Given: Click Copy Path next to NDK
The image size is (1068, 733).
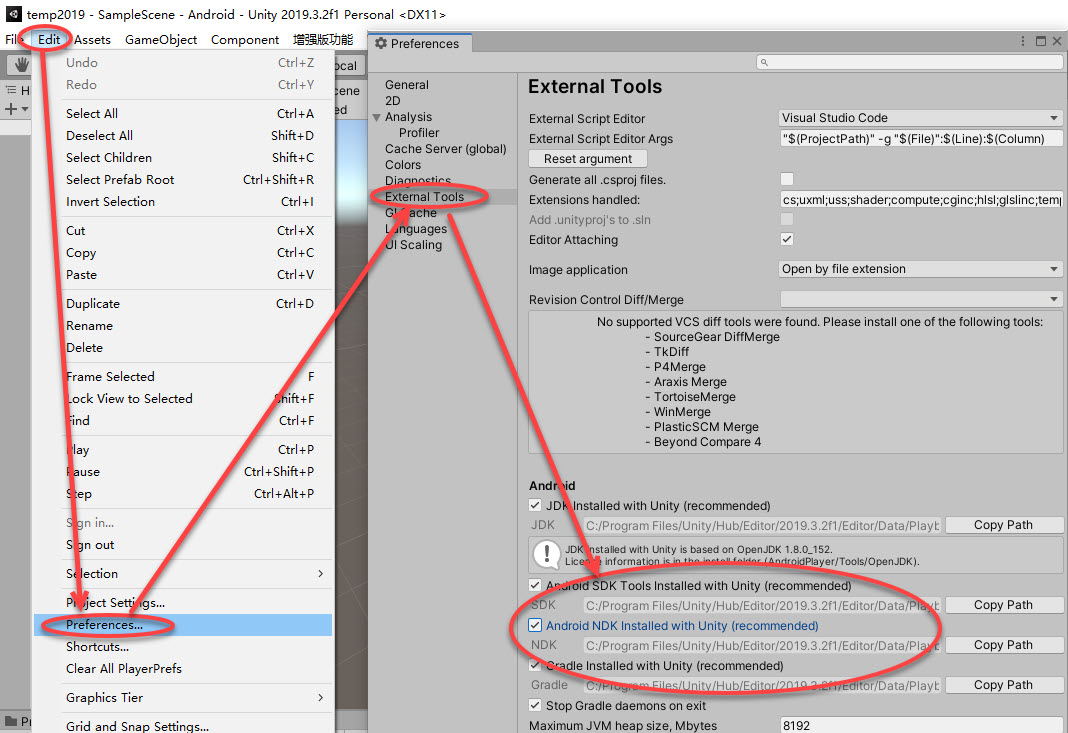Looking at the screenshot, I should (1003, 645).
